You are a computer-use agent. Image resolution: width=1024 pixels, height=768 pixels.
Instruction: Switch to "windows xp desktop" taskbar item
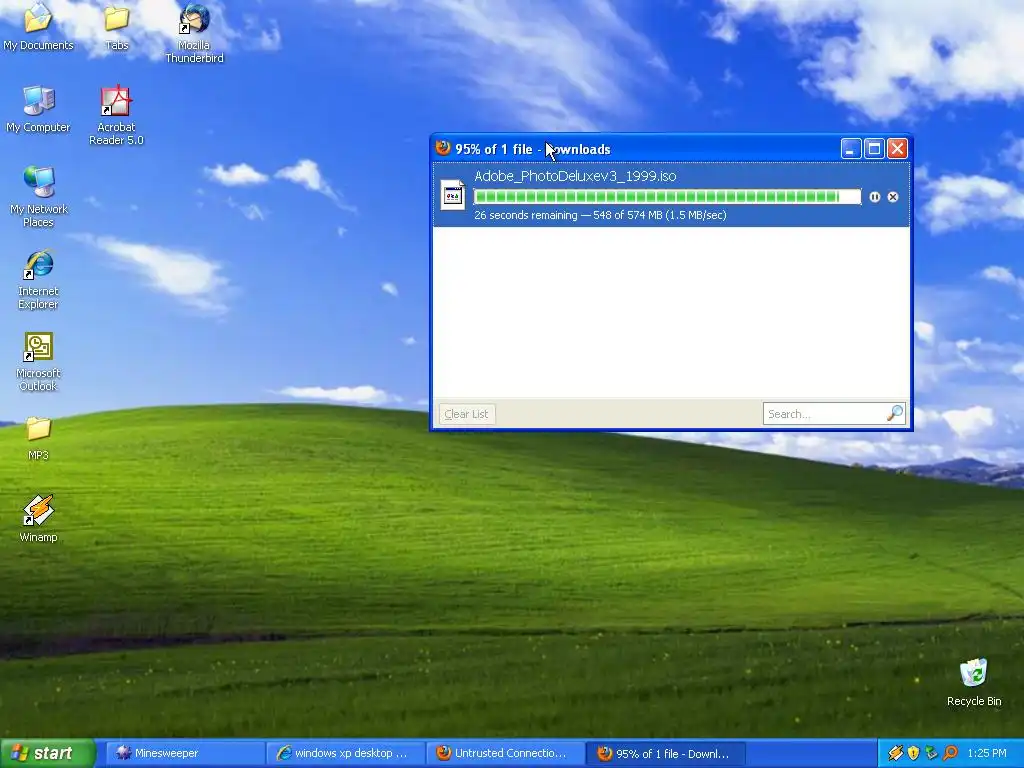pyautogui.click(x=345, y=754)
